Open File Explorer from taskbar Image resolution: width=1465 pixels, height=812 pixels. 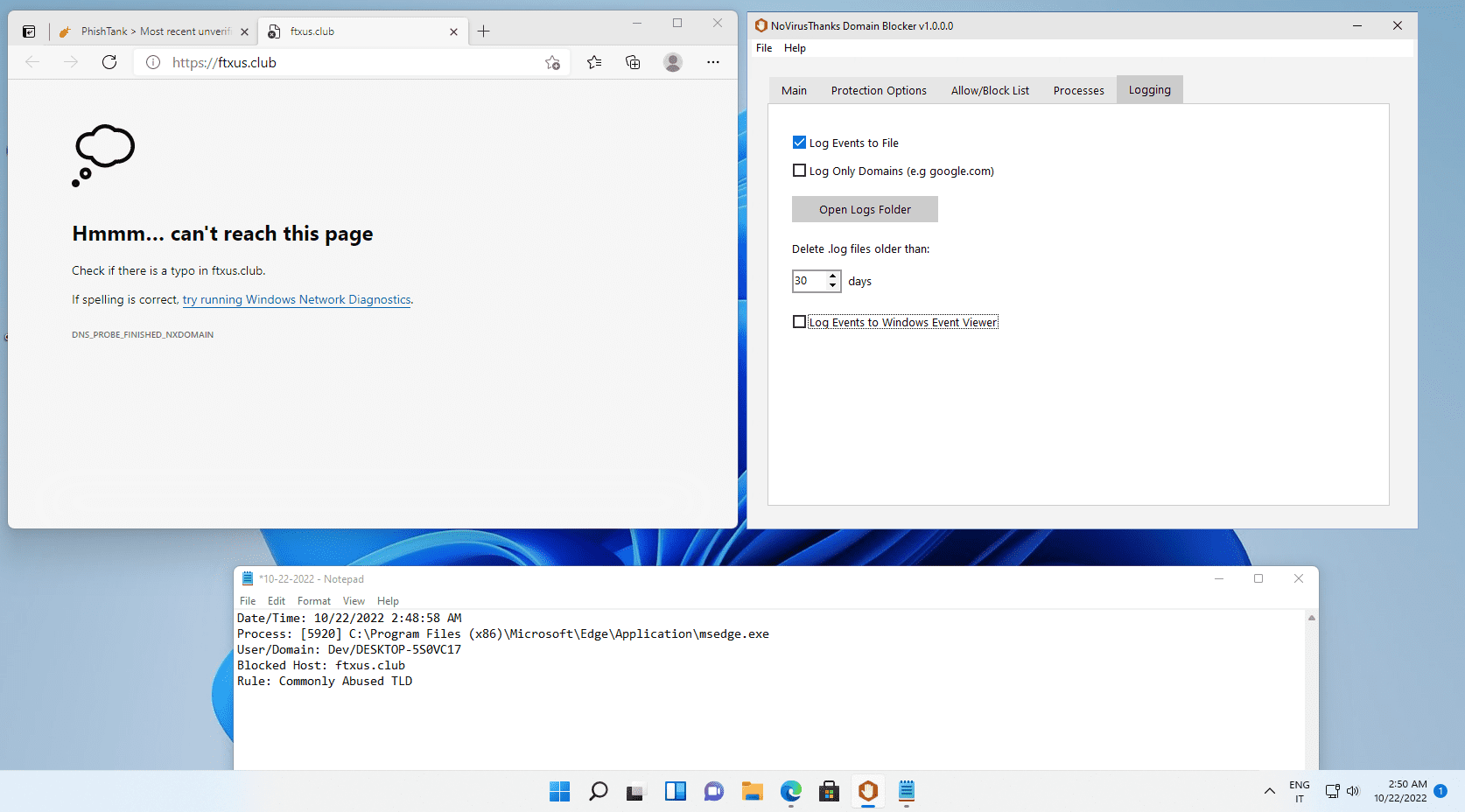click(753, 791)
